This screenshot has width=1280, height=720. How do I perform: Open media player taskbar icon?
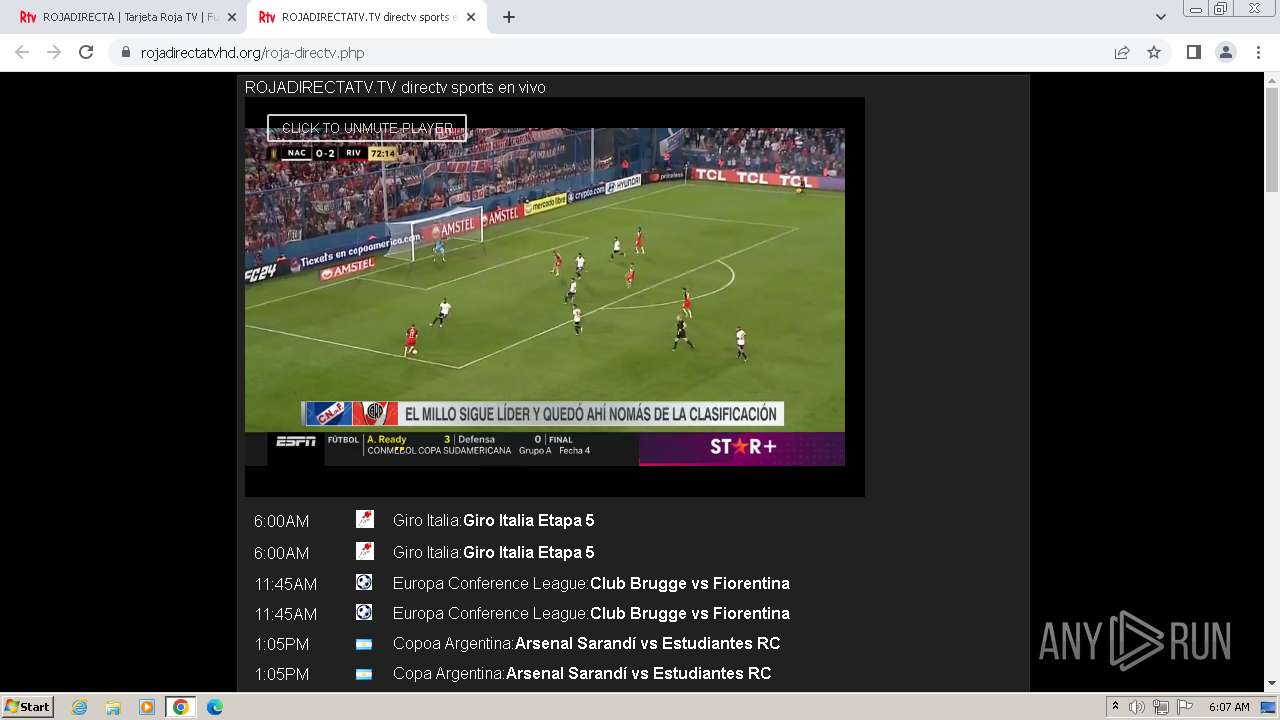pyautogui.click(x=147, y=707)
